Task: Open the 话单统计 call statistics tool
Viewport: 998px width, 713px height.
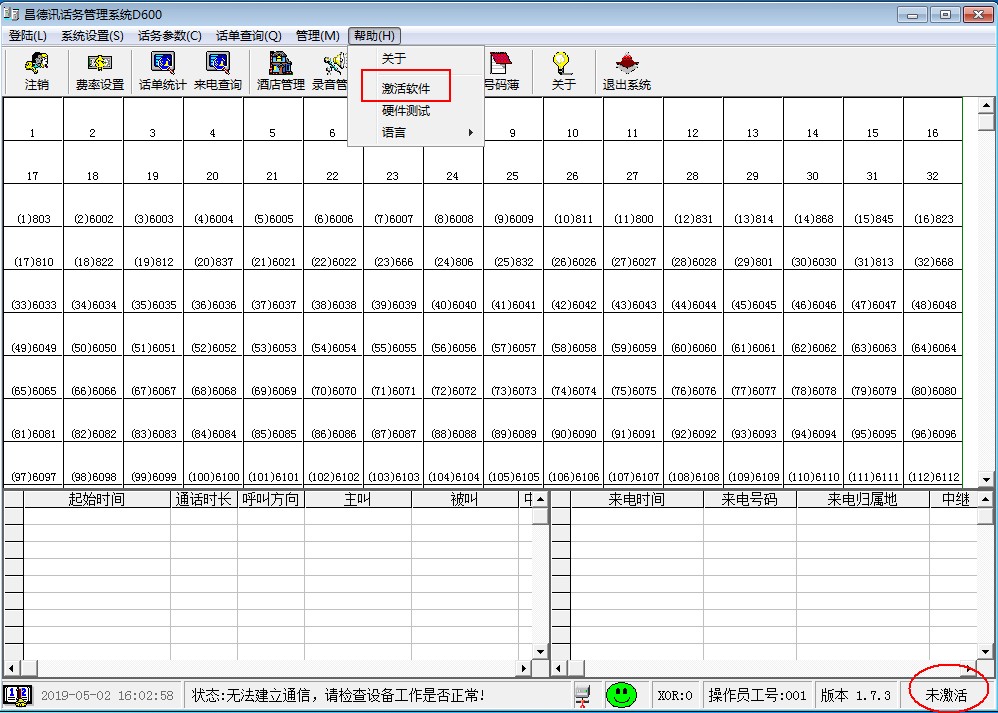Action: [162, 71]
